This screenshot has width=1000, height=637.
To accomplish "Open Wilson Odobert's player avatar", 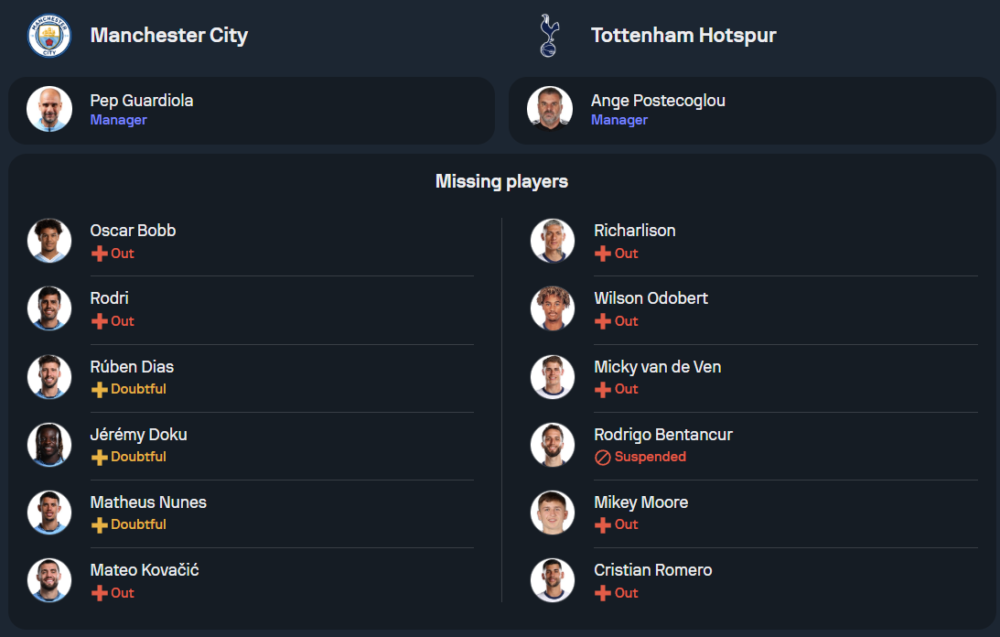I will [x=552, y=309].
